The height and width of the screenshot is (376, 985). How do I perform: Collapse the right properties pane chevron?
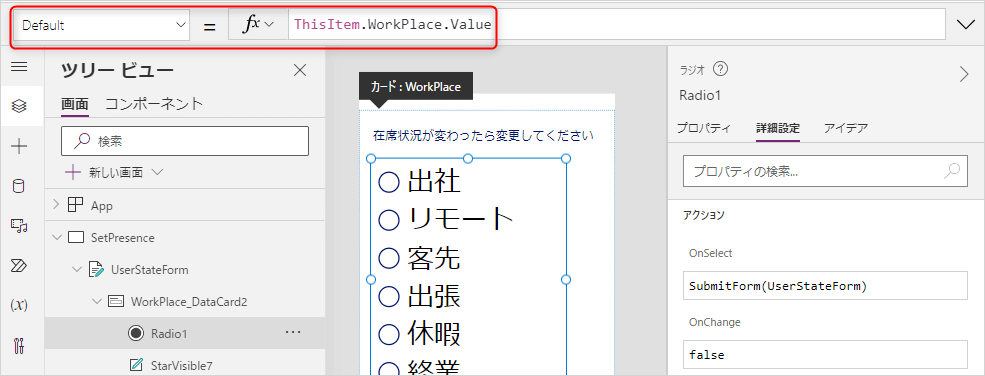(964, 75)
